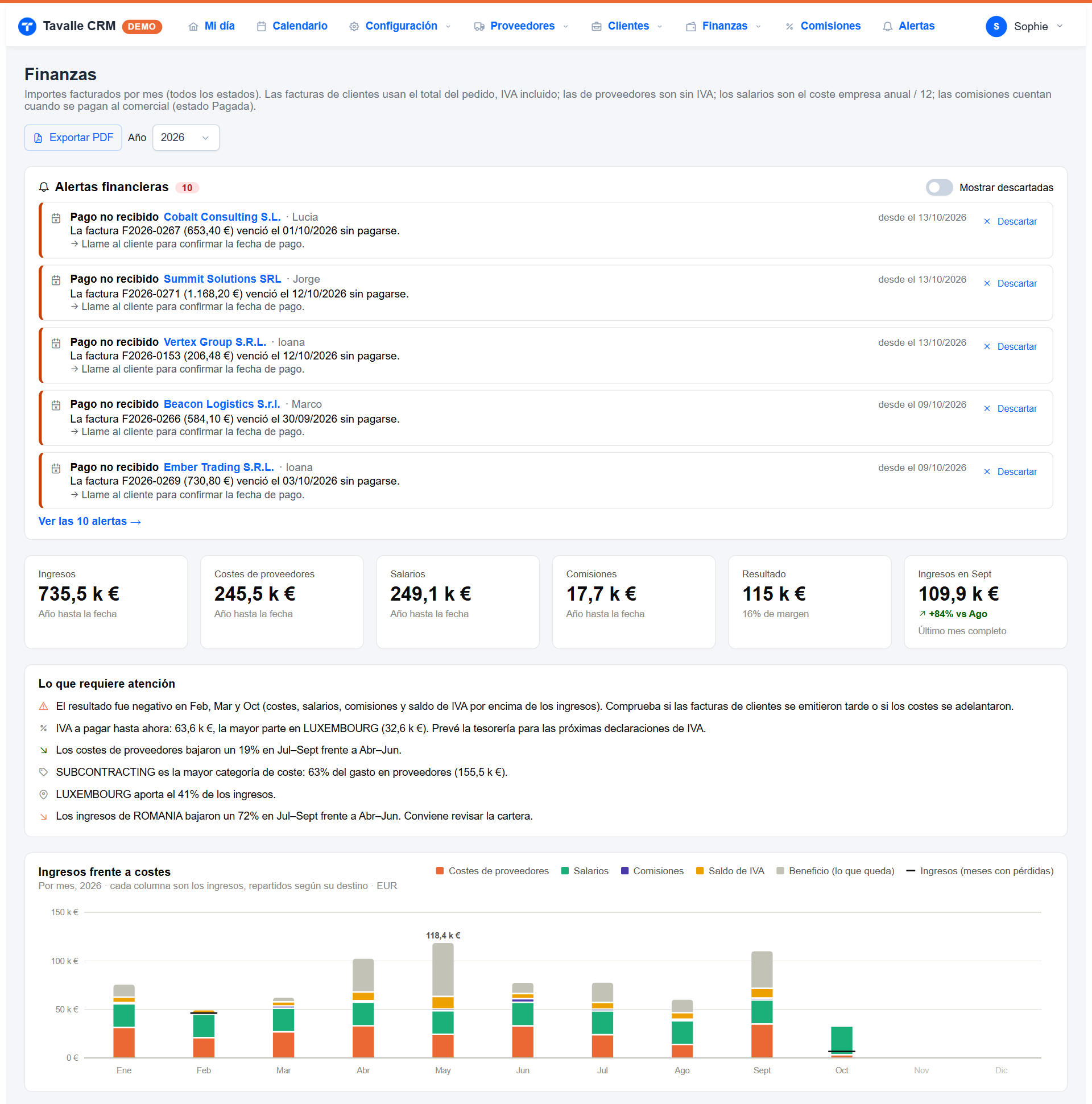Image resolution: width=1092 pixels, height=1104 pixels.
Task: Expand the Finanzas menu chevron
Action: [758, 26]
